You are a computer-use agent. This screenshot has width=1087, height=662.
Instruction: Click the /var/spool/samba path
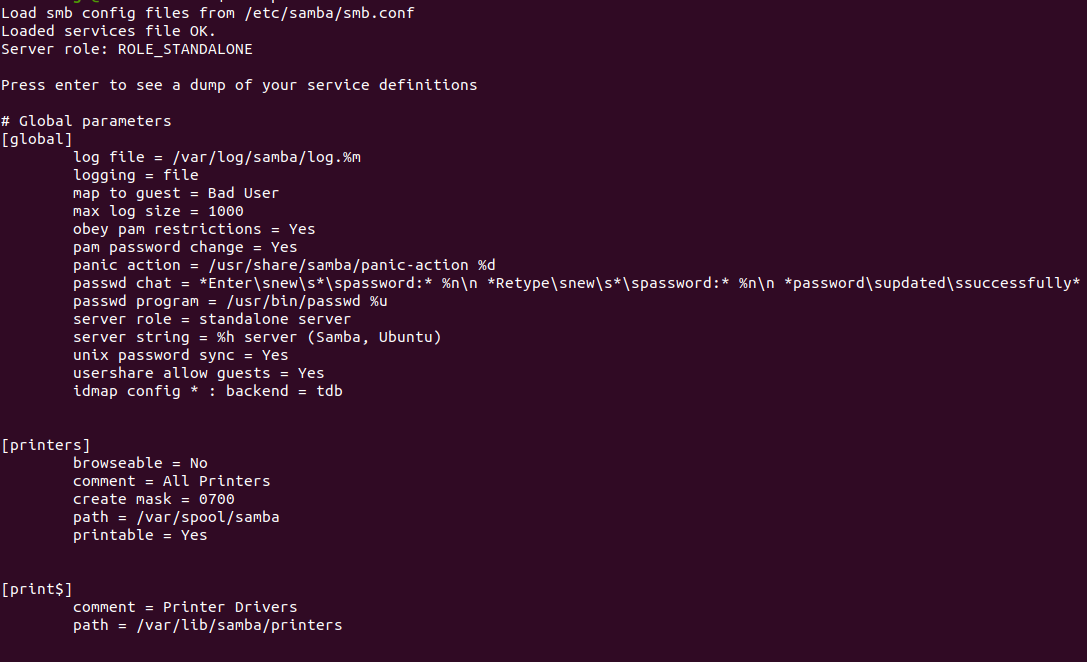[x=208, y=517]
